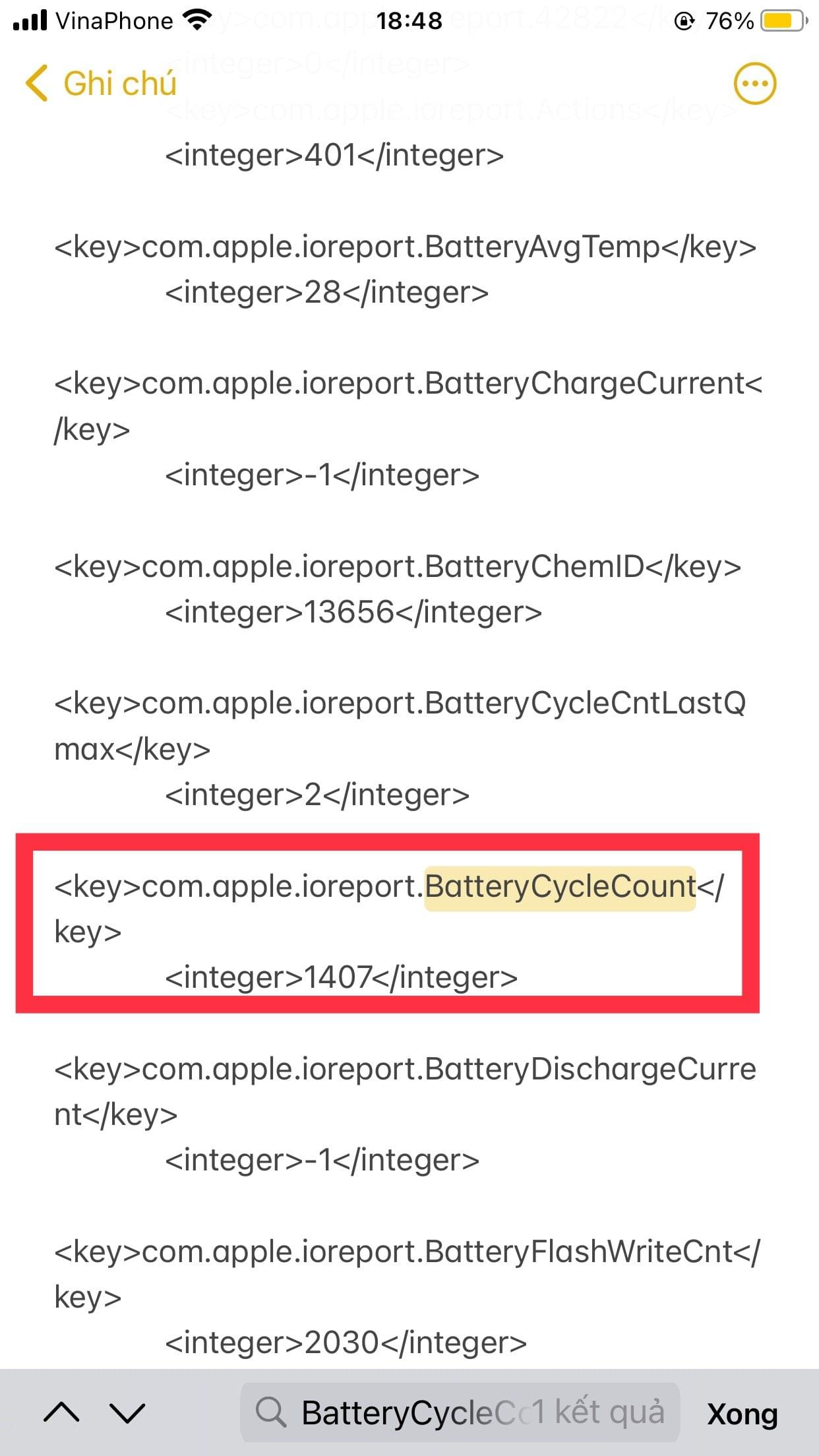Tap the BatteryChemID key line
The height and width of the screenshot is (1456, 819).
pos(398,566)
